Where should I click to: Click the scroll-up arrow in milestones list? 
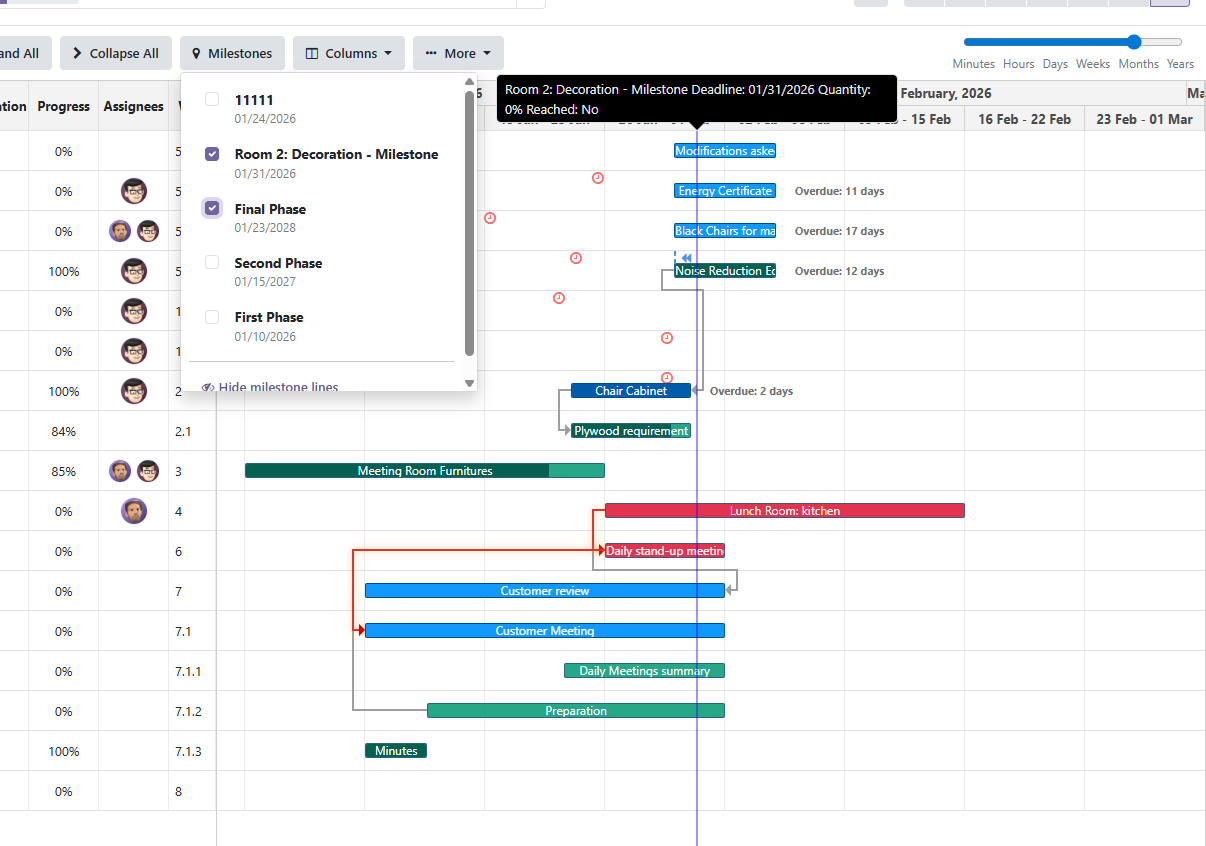pyautogui.click(x=470, y=82)
